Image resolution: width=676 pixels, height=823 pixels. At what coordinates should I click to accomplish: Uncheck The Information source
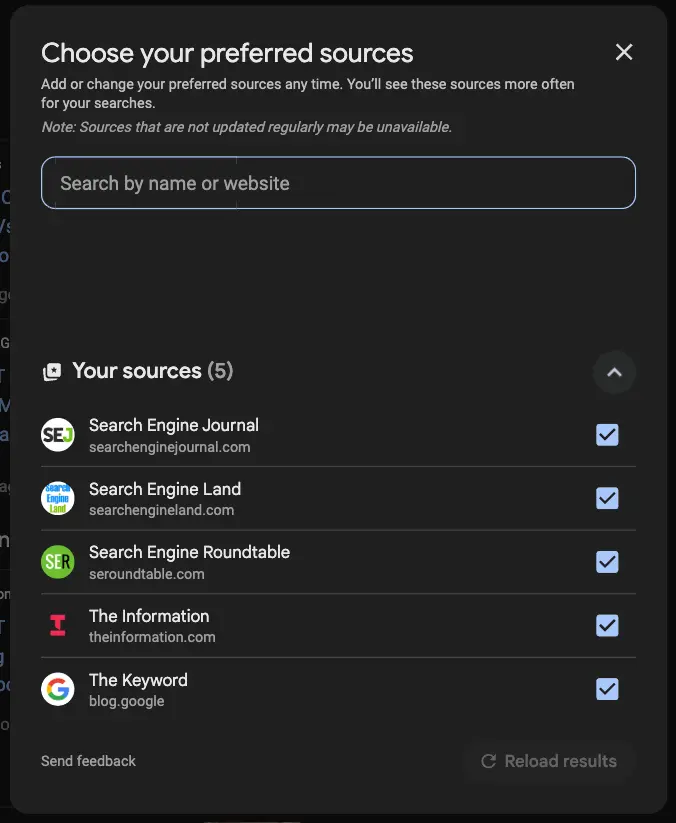[x=607, y=625]
